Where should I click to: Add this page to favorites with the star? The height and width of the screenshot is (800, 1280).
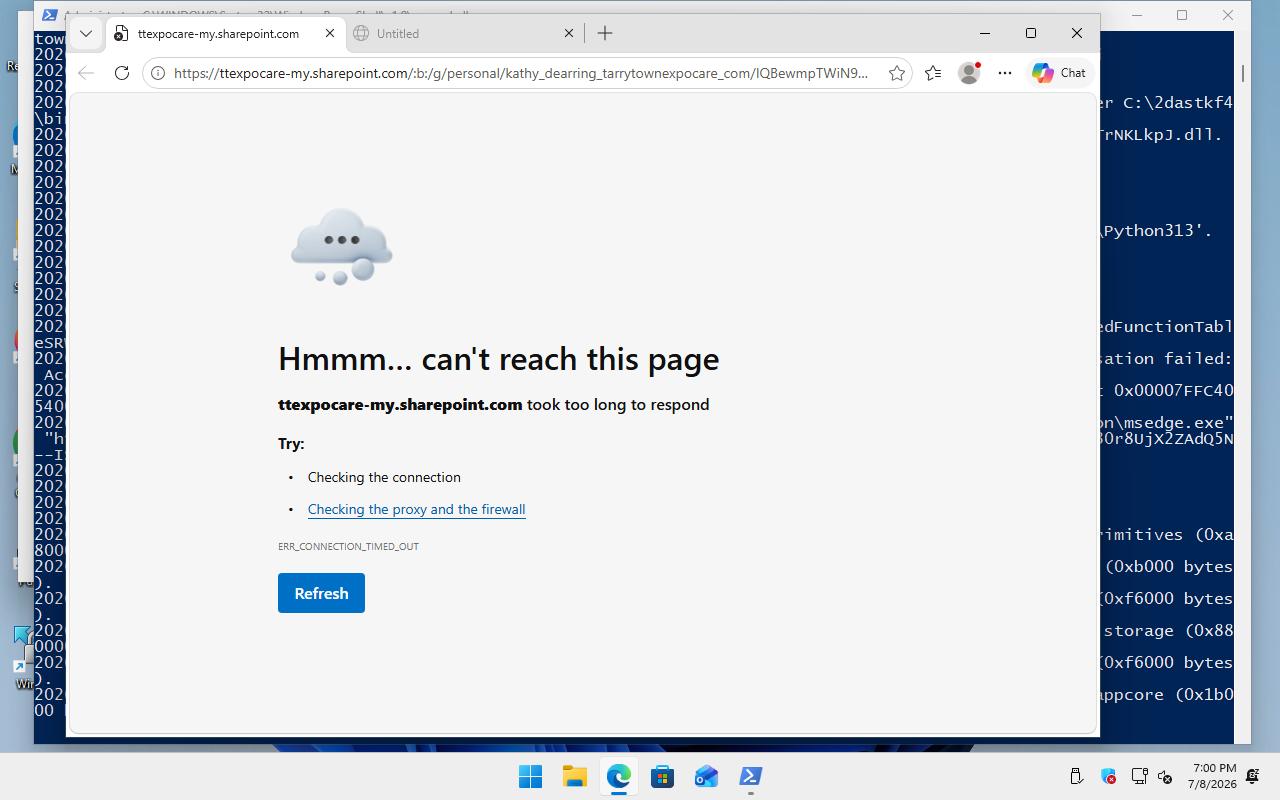(x=897, y=73)
